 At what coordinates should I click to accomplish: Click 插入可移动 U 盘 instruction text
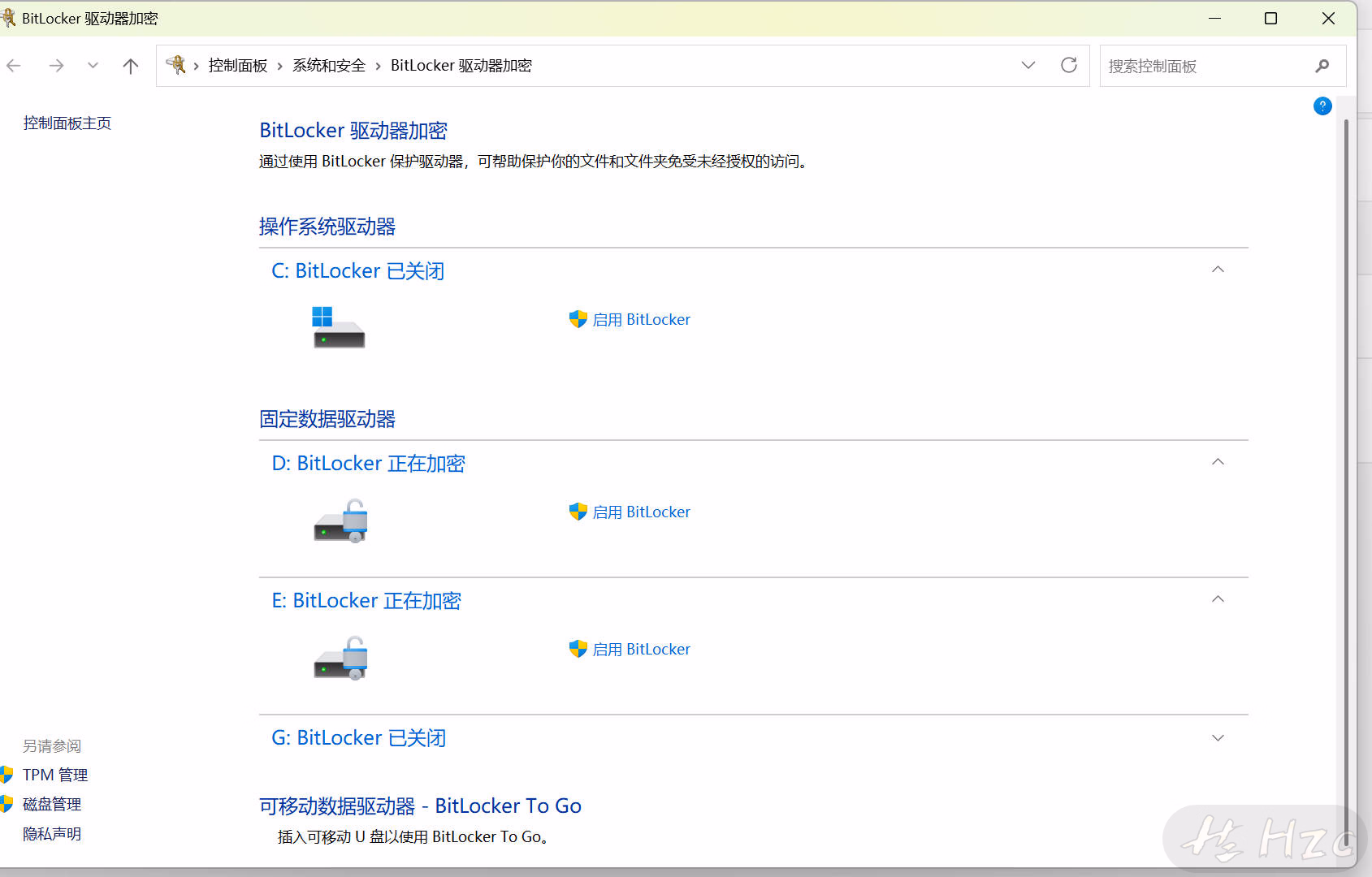tap(415, 837)
